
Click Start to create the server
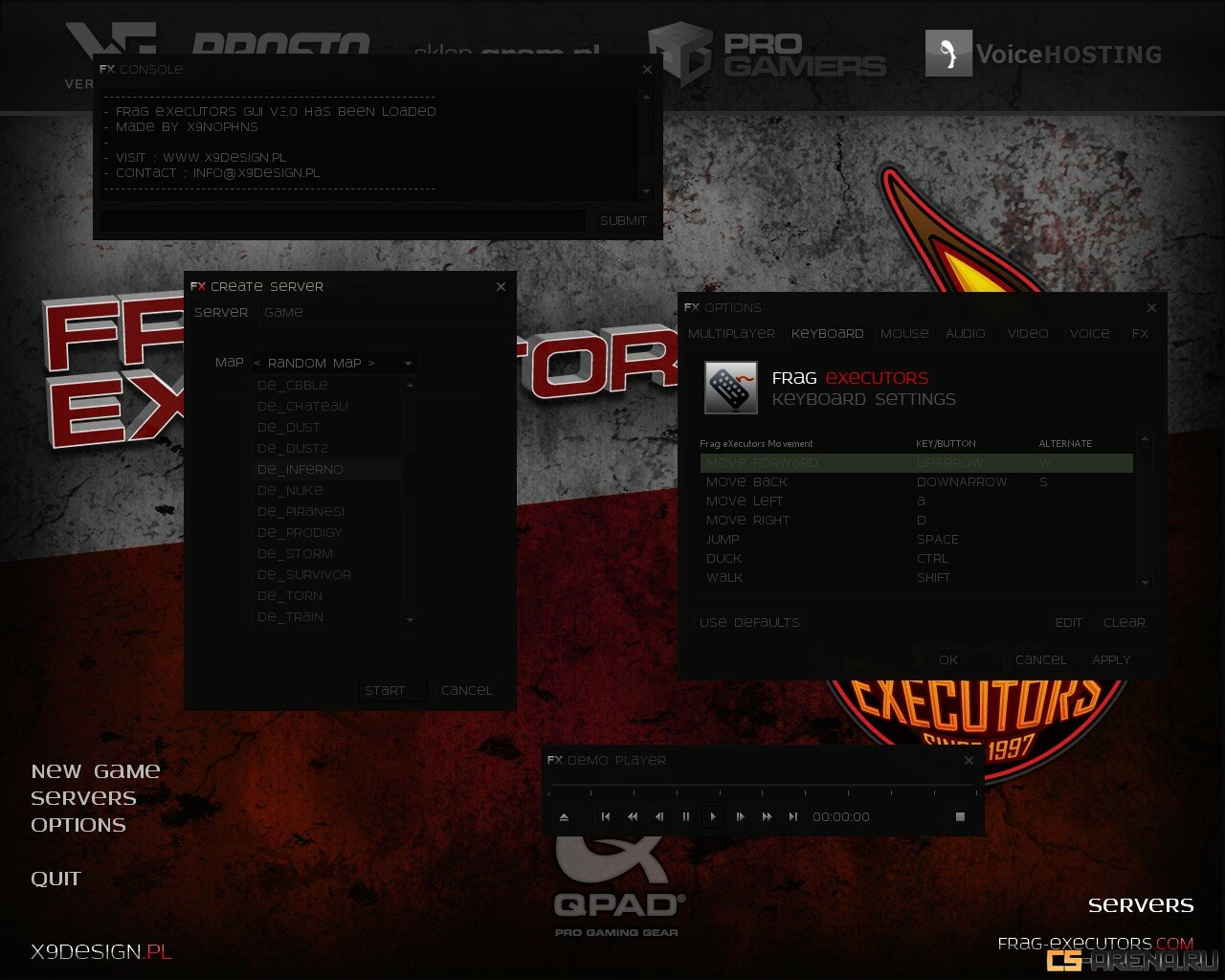(x=385, y=690)
